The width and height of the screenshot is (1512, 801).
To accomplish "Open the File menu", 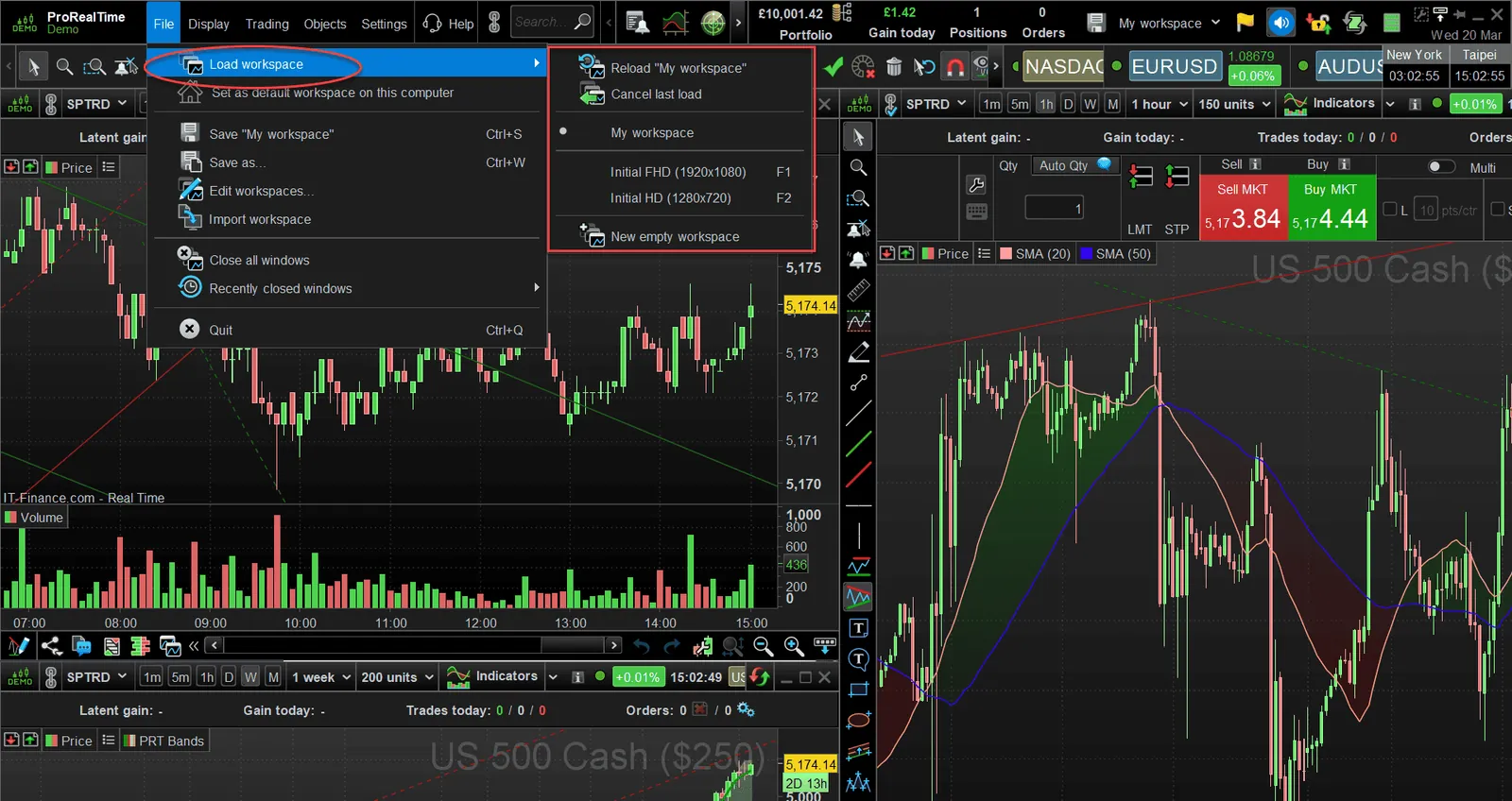I will [x=163, y=24].
